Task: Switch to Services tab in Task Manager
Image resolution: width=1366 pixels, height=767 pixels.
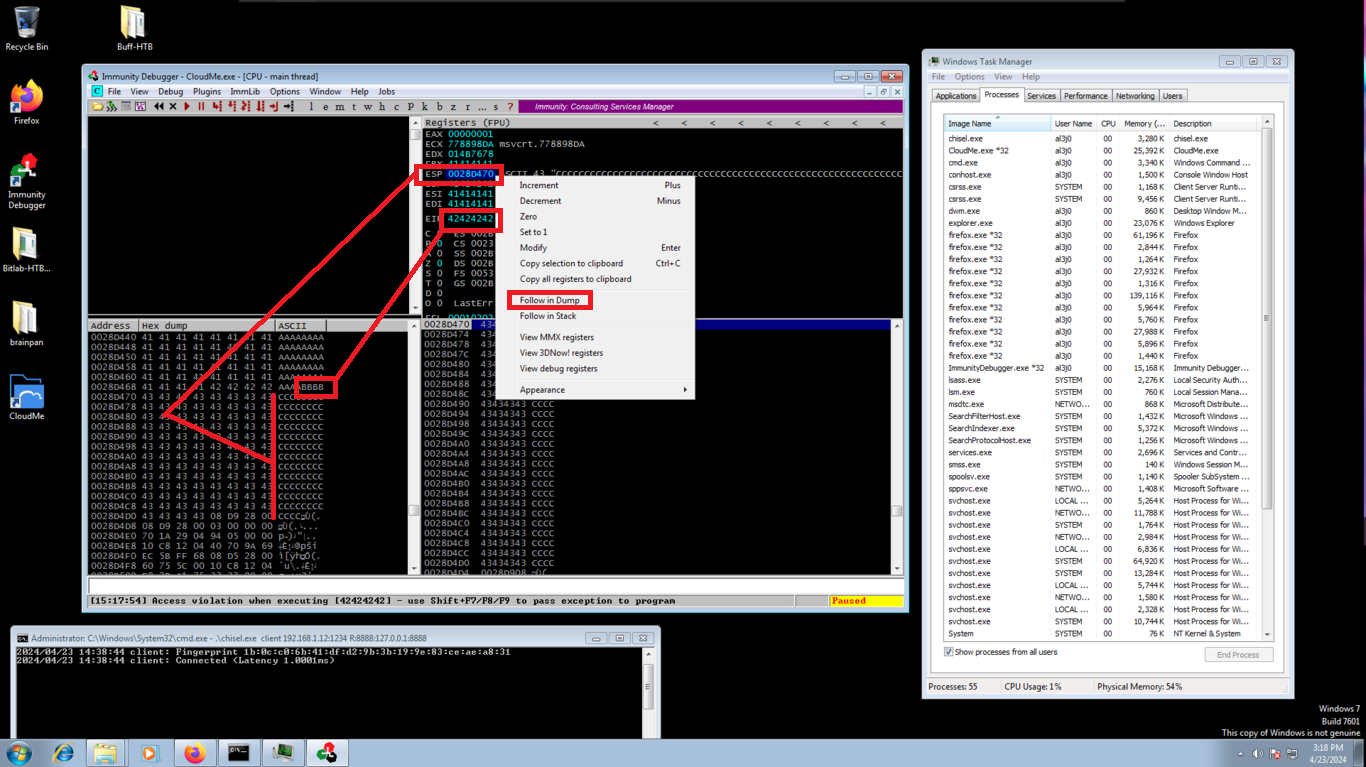Action: coord(1041,96)
